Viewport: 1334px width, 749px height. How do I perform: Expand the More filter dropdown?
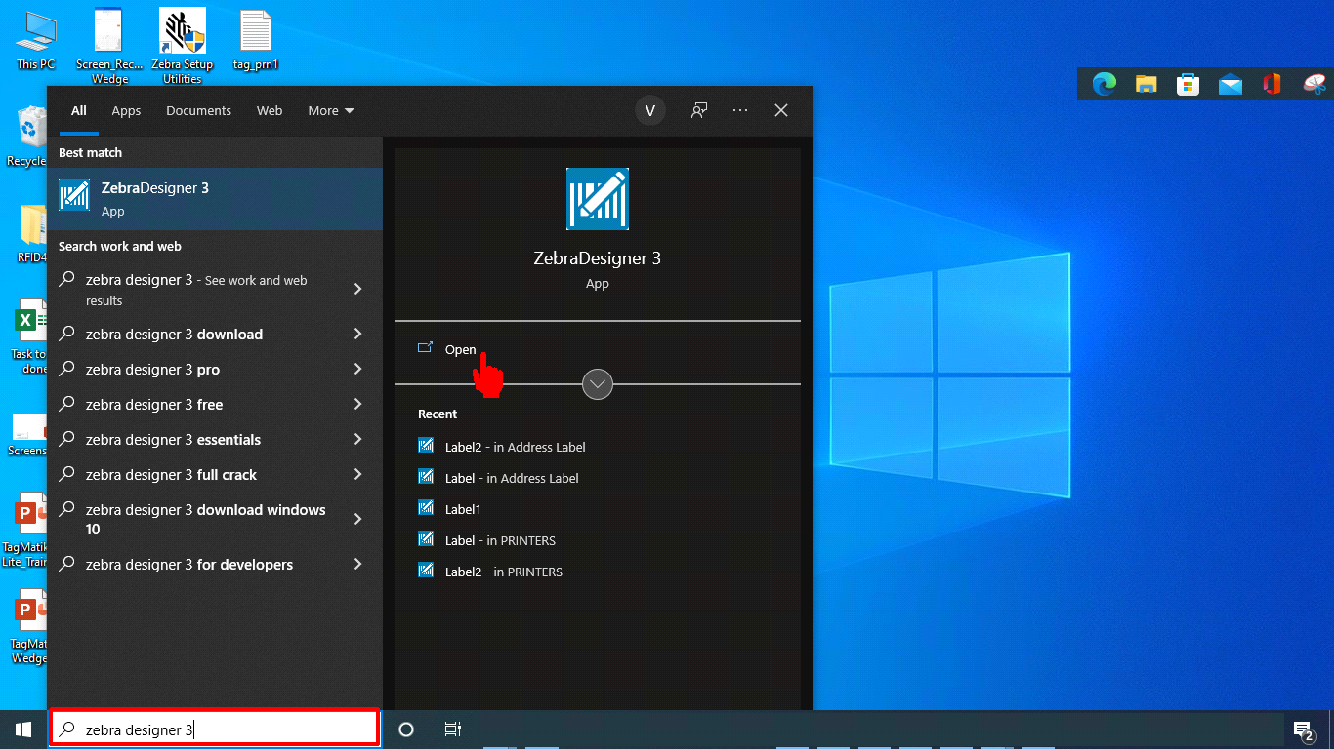[331, 111]
